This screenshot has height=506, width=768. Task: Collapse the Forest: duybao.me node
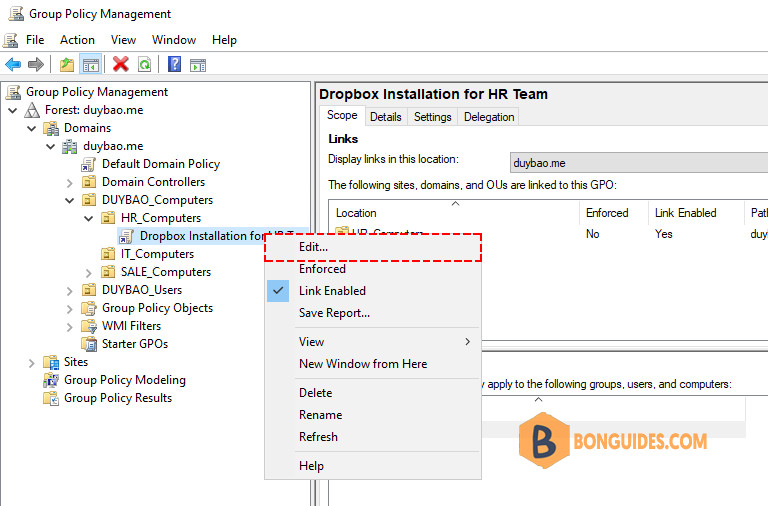(13, 110)
